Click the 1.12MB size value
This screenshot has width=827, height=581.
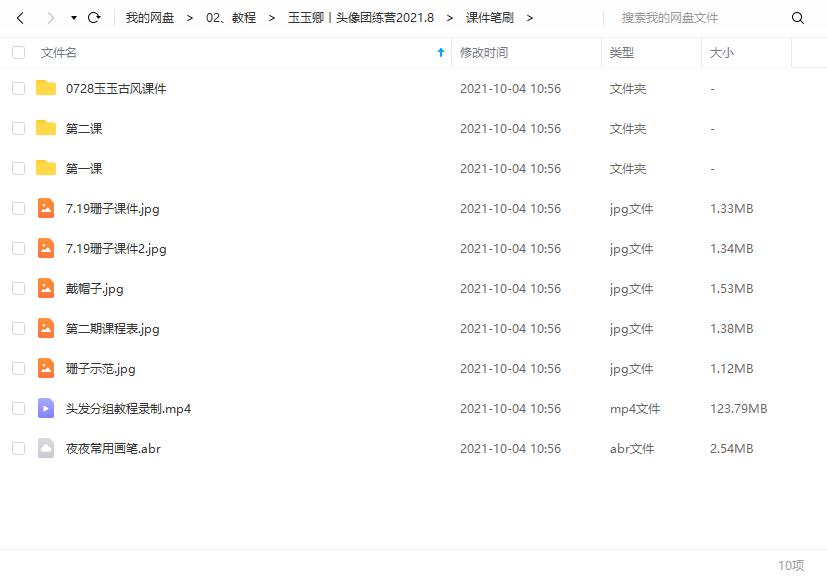click(x=732, y=369)
